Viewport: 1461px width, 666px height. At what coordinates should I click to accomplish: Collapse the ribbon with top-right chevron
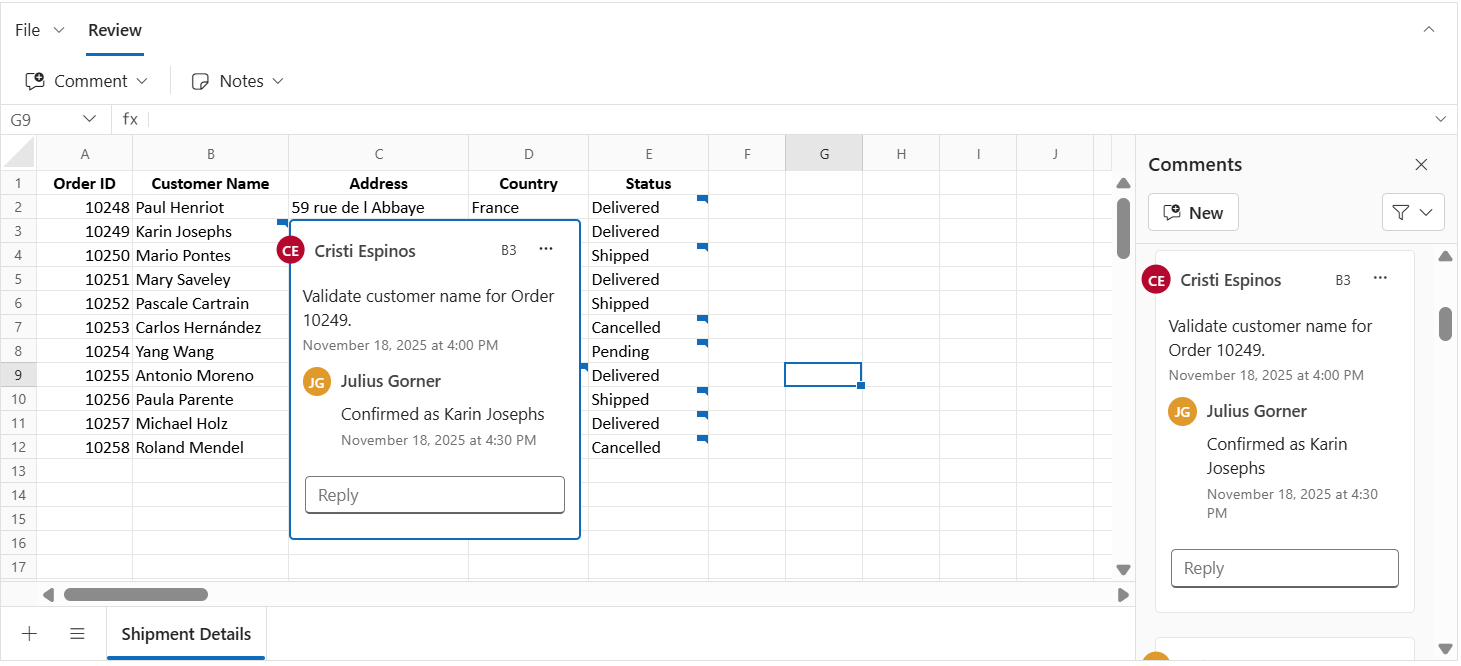click(x=1429, y=30)
